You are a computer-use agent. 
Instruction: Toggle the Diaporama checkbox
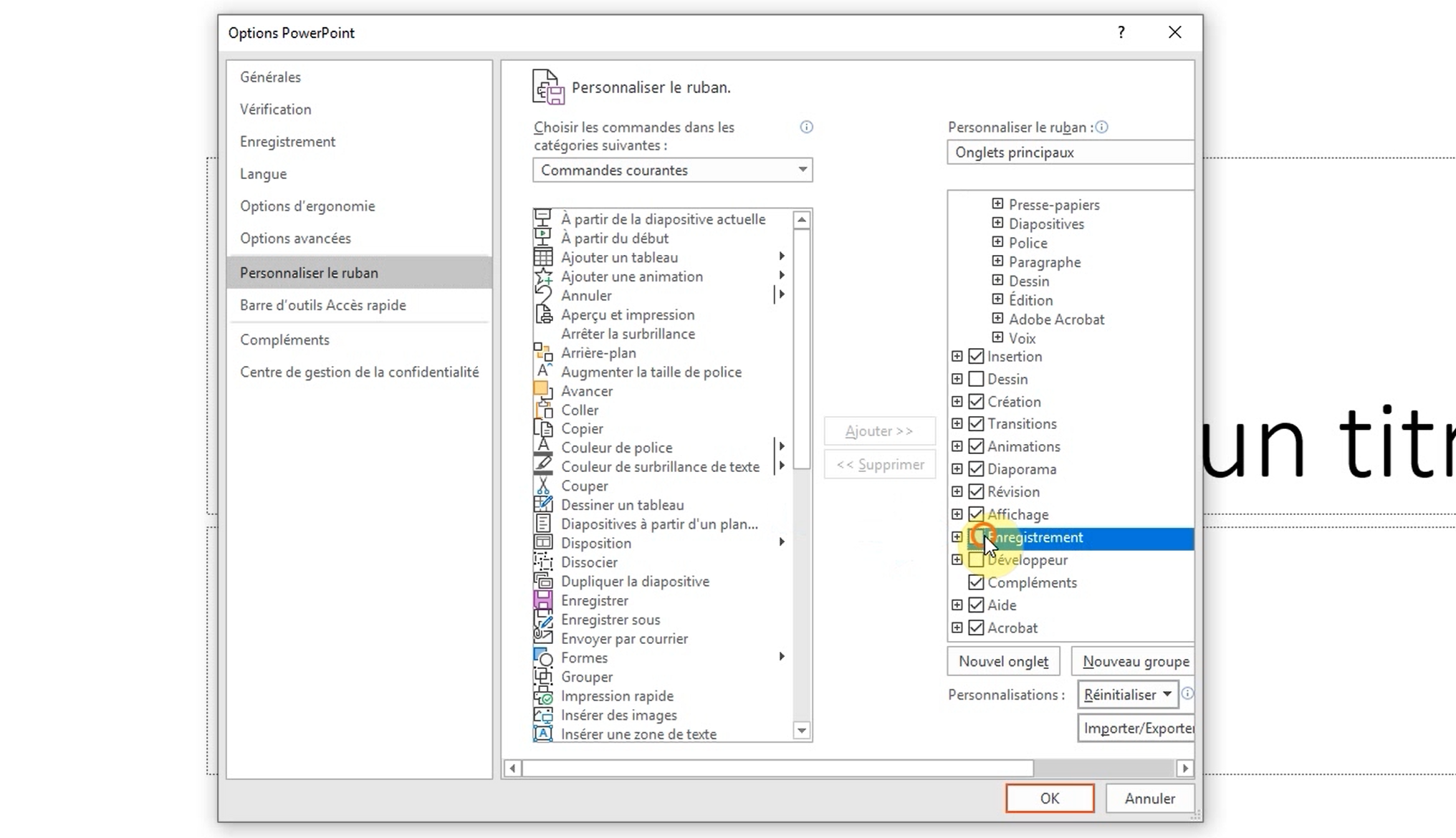[976, 469]
